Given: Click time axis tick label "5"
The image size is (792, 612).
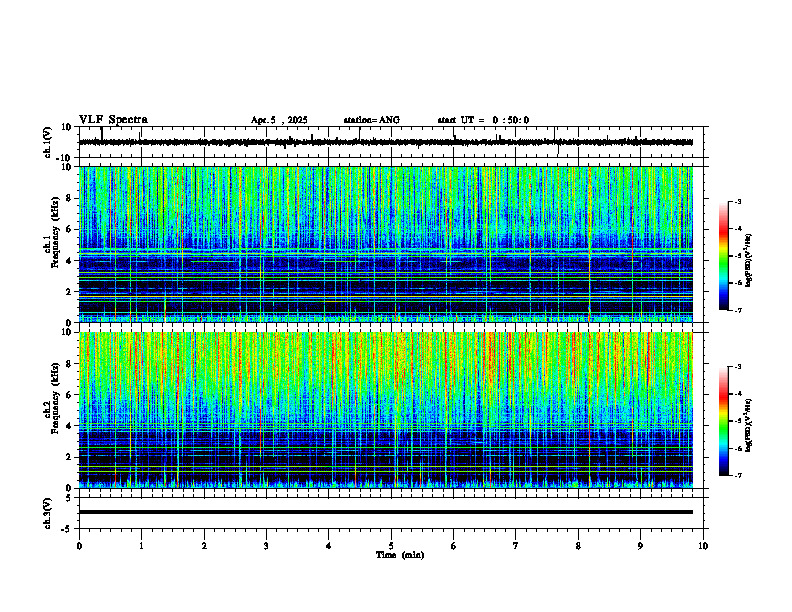Looking at the screenshot, I should coord(391,546).
